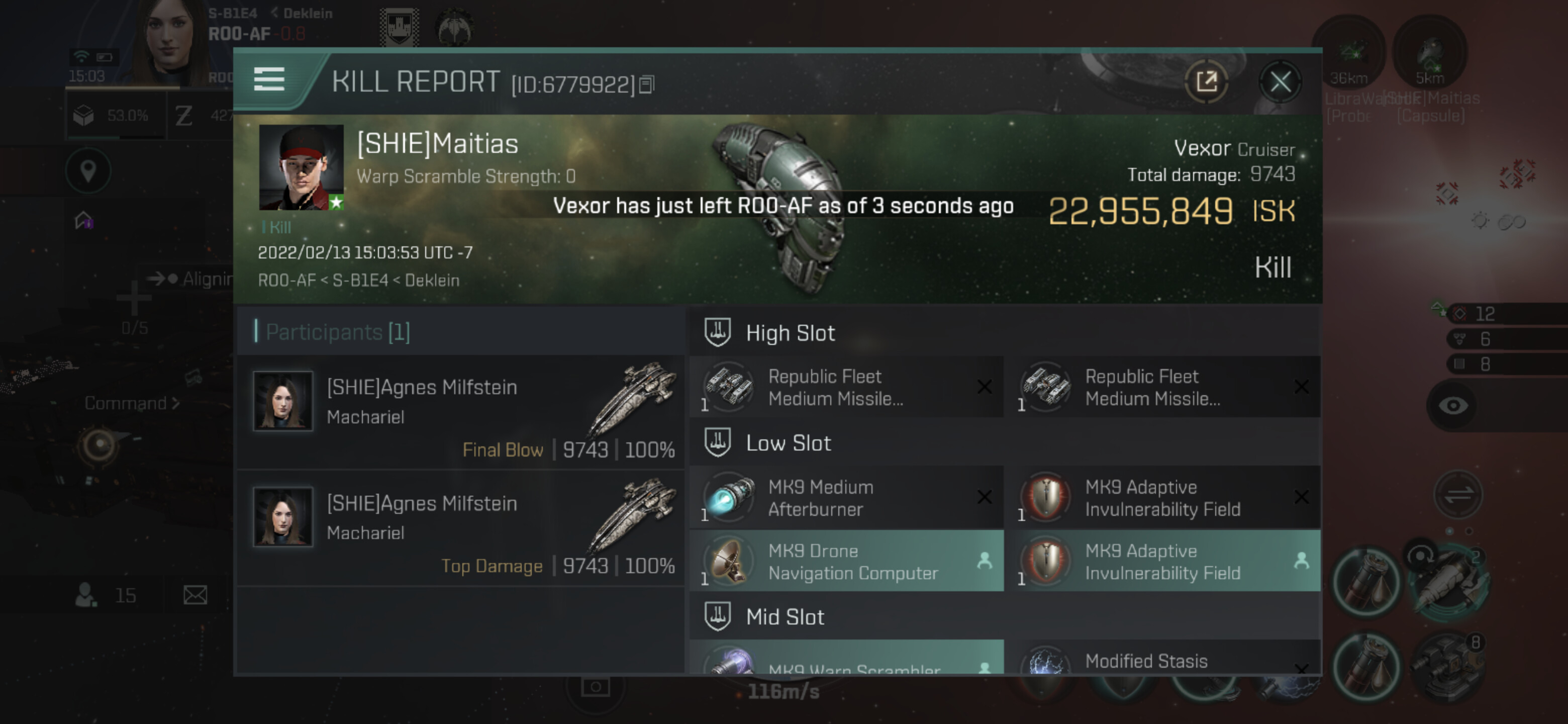The width and height of the screenshot is (1568, 724).
Task: Select MK9 Drone Navigation Computer item
Action: coord(847,561)
